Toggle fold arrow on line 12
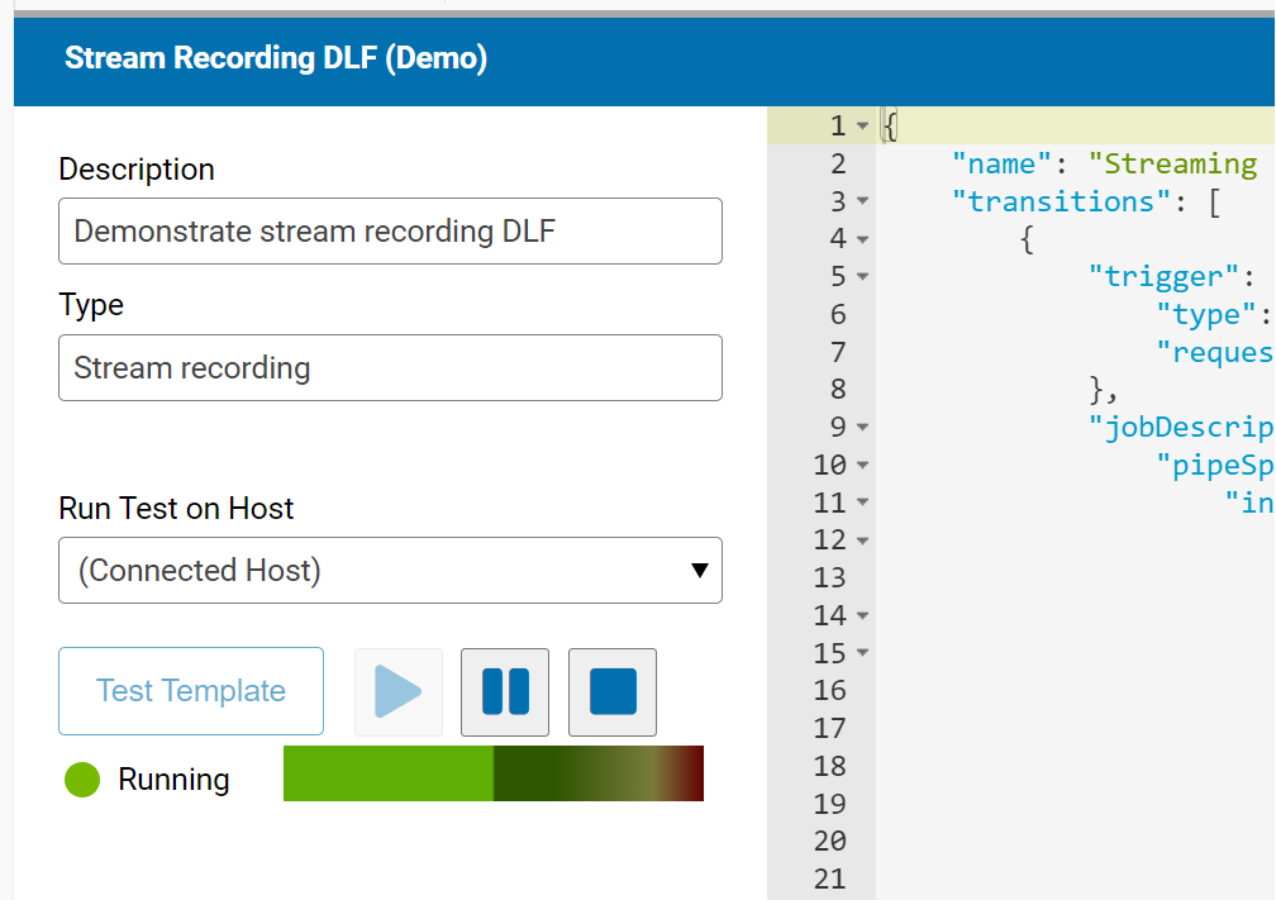Screen dimensions: 1276x902 click(862, 541)
